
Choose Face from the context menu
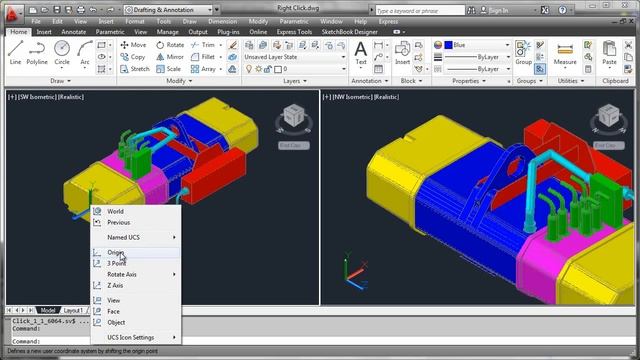tap(136, 311)
